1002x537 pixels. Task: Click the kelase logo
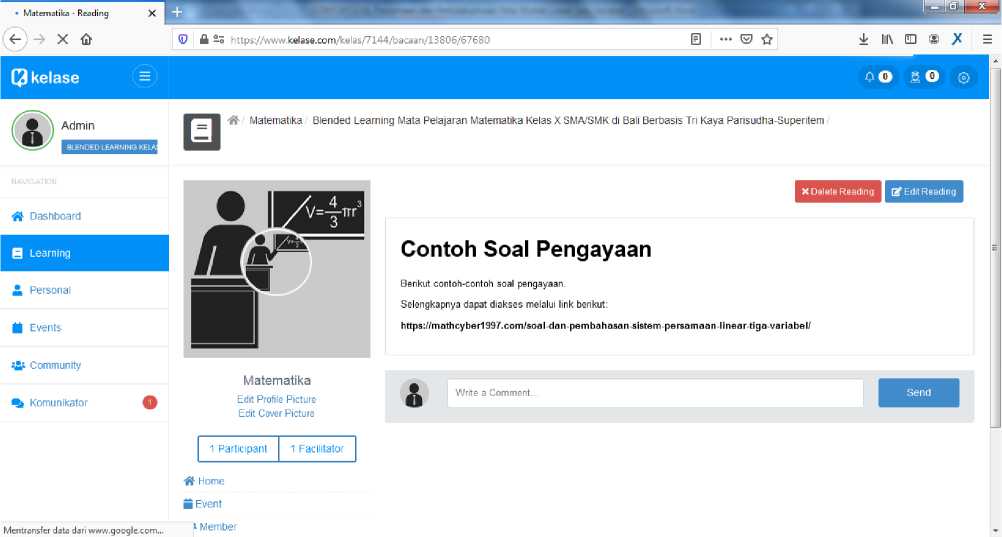tap(45, 77)
